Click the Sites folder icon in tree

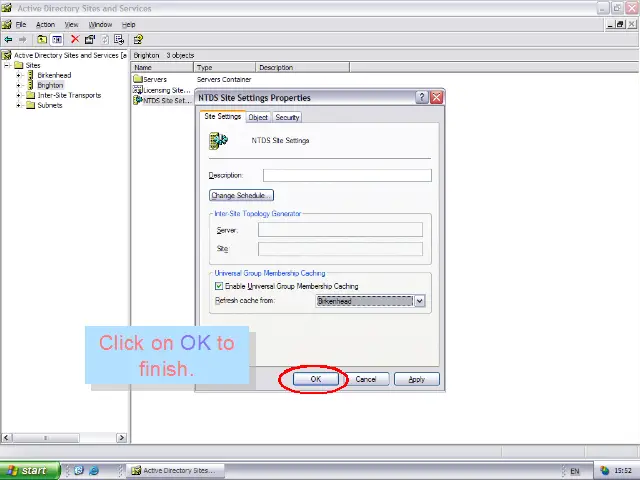click(19, 65)
